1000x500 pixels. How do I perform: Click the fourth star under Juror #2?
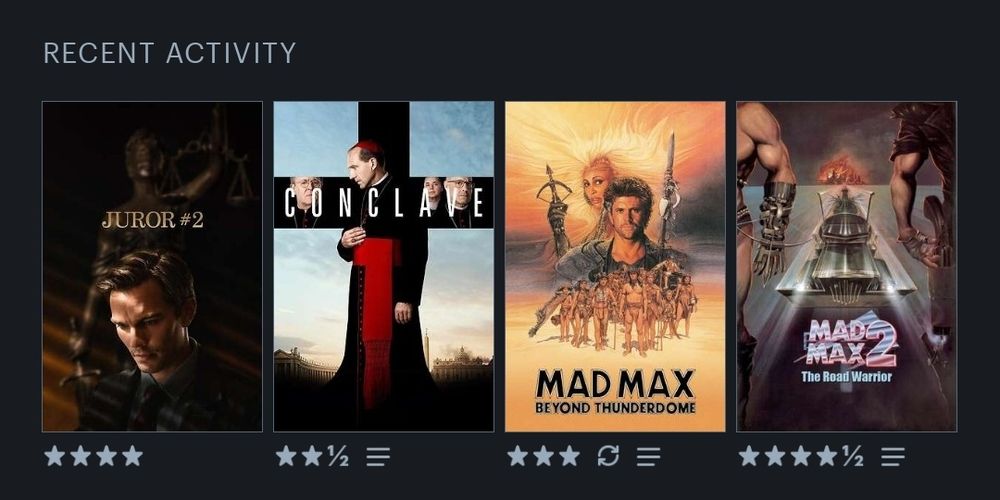(x=133, y=456)
